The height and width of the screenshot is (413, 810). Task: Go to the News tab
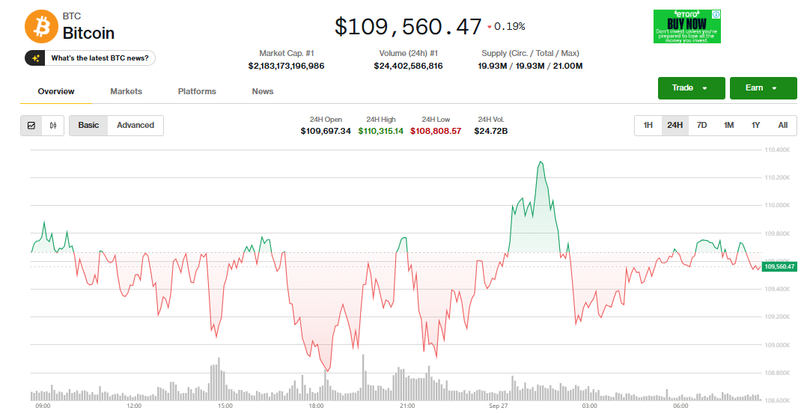coord(263,91)
